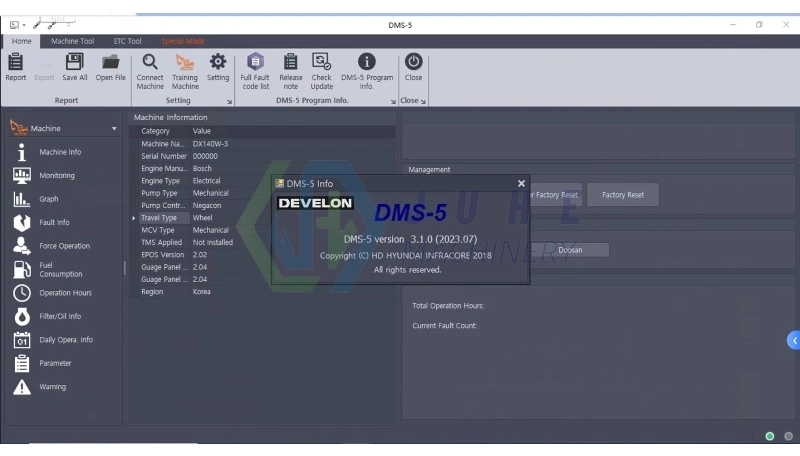Open the Special Mode tab
This screenshot has height=456, width=800.
click(x=183, y=41)
